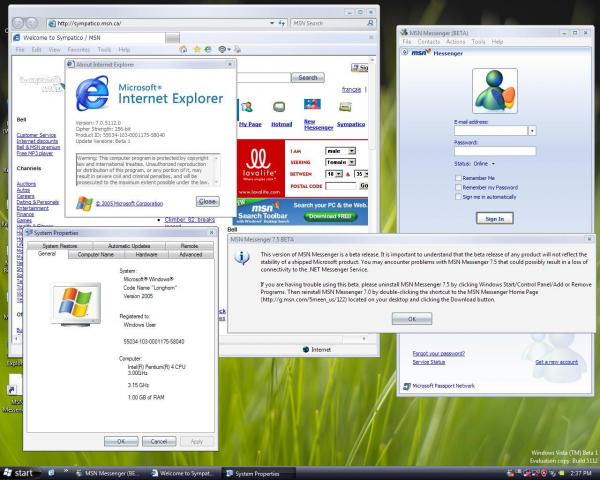Click the Sympatico icon on the webpage

(345, 107)
